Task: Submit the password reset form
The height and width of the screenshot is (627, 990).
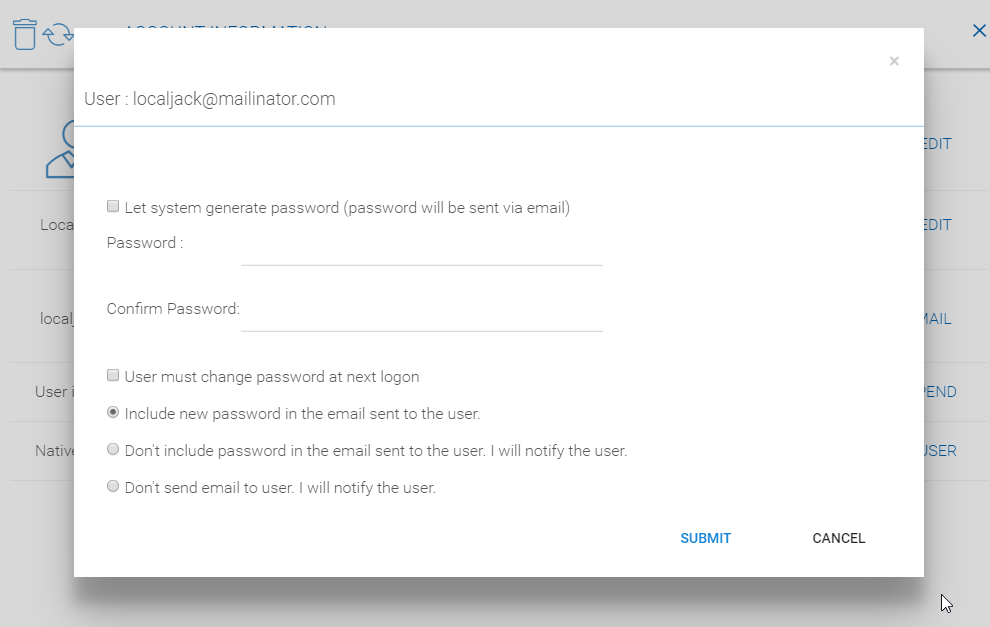Action: click(x=705, y=538)
